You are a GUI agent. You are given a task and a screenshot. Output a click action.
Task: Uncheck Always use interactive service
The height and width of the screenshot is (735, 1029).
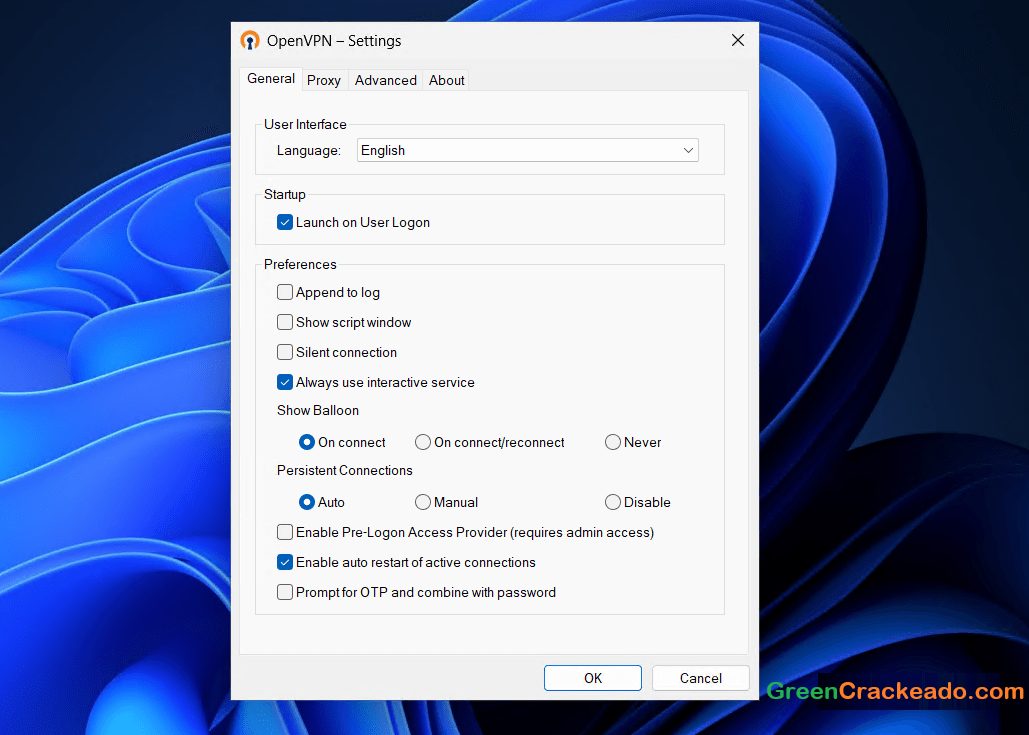point(285,382)
